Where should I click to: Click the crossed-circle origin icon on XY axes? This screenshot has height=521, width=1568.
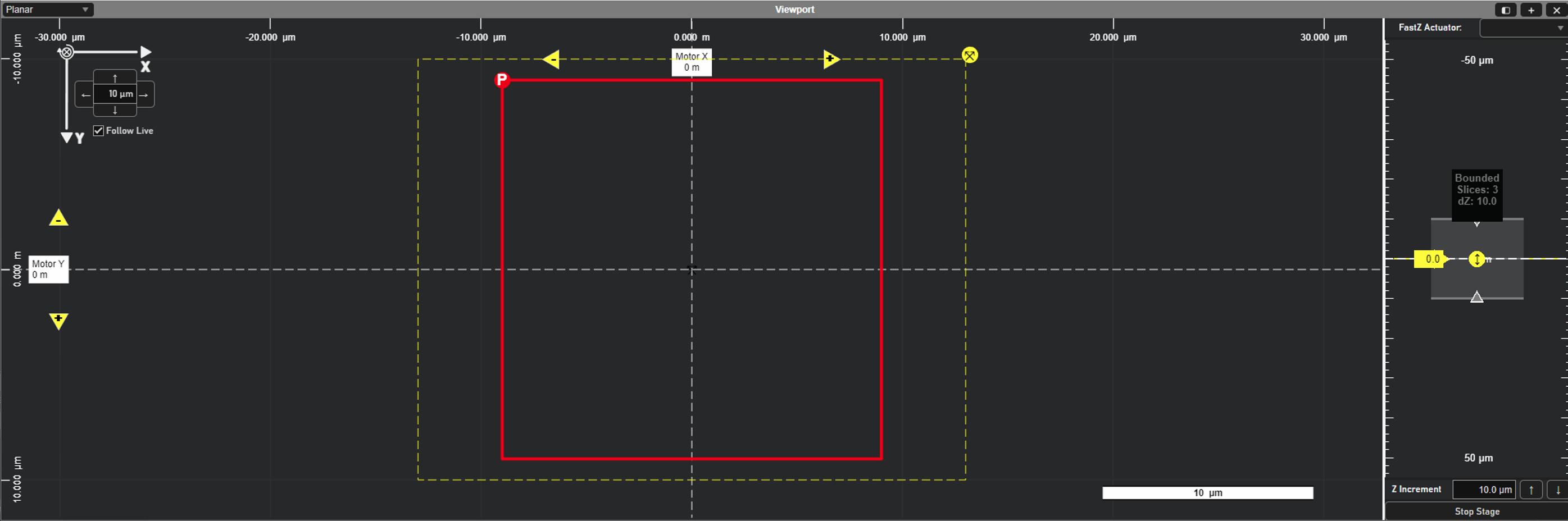[66, 52]
